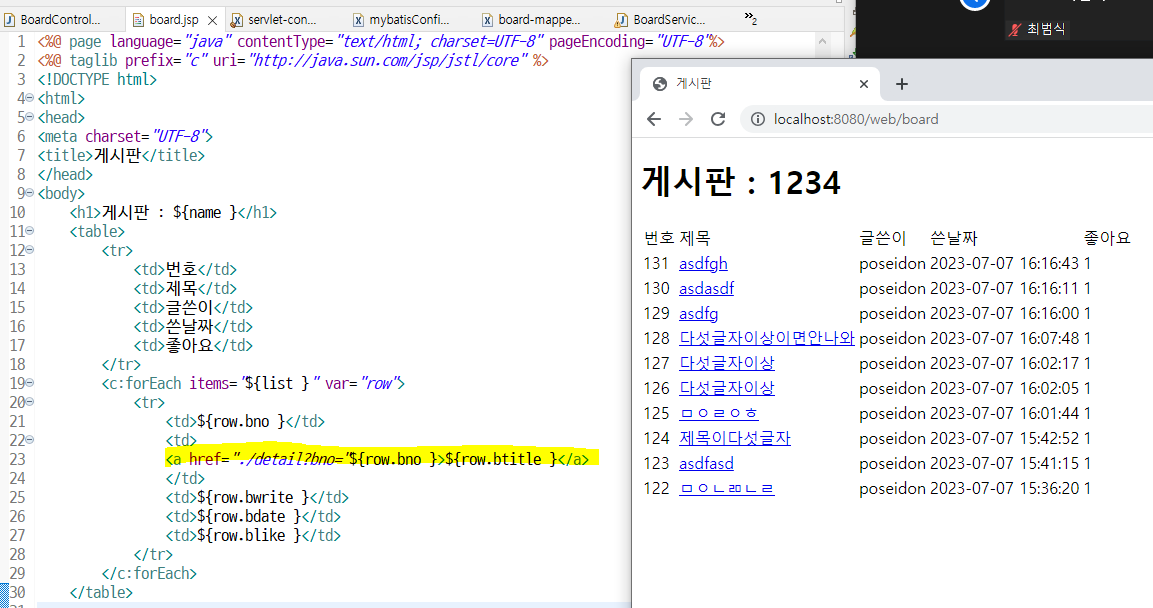Screen dimensions: 1153x608
Task: Click the 제목 column header in browser
Action: 695,238
